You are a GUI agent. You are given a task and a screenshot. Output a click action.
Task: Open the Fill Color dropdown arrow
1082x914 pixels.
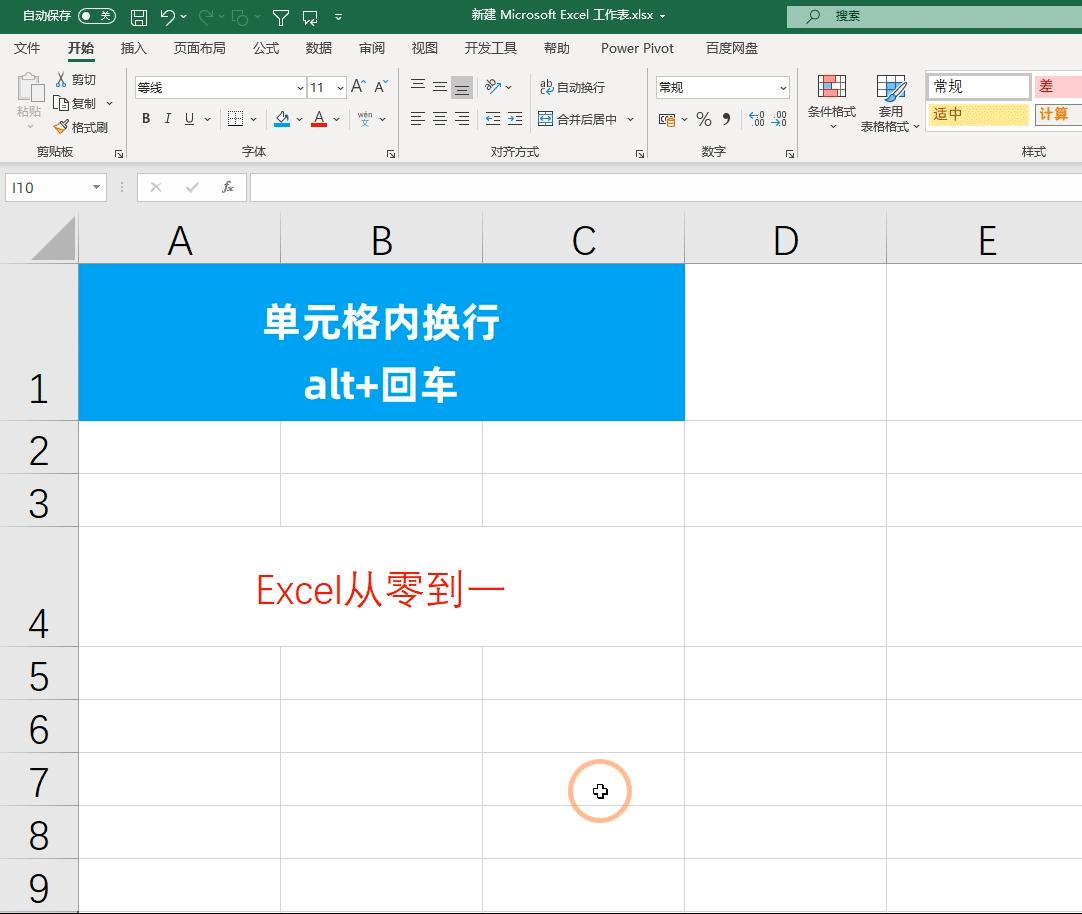(x=297, y=118)
